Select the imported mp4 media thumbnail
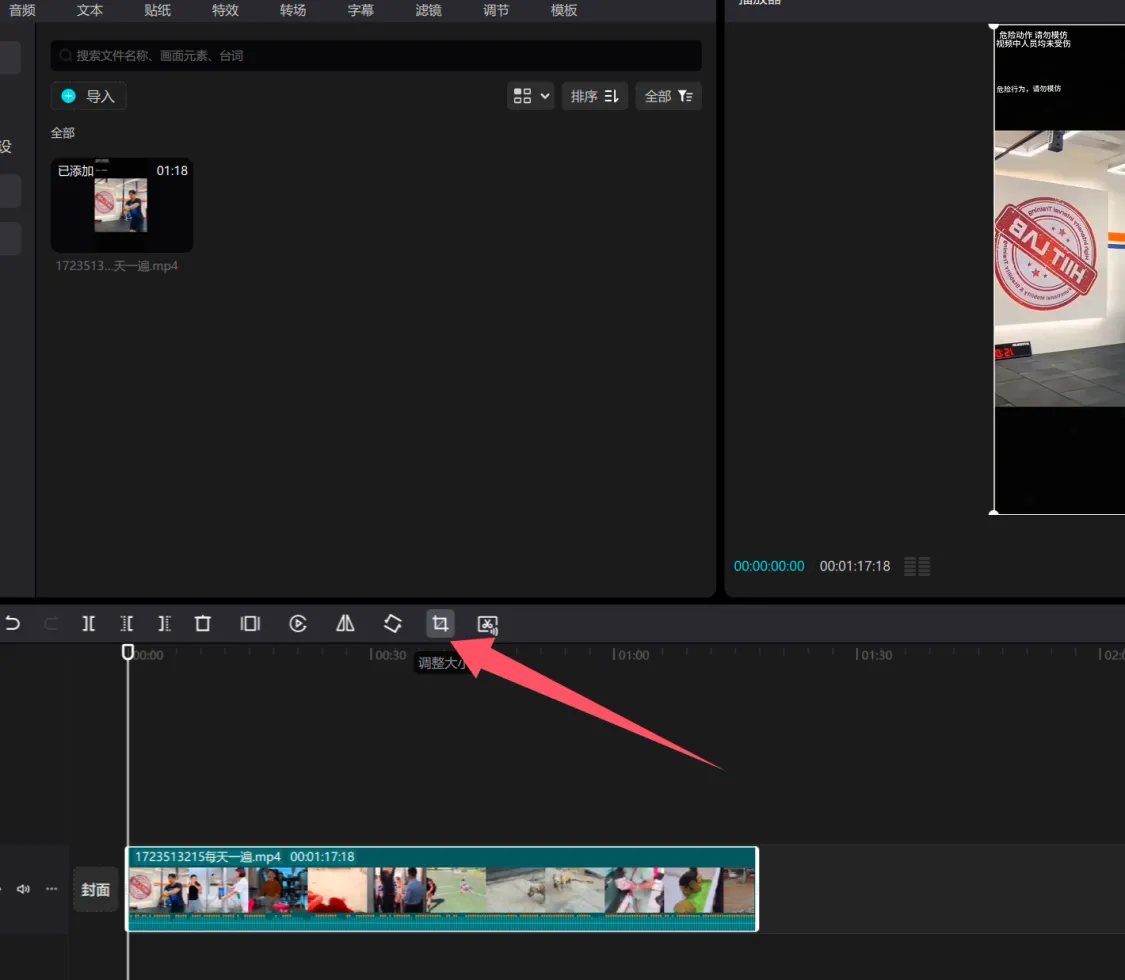 (122, 205)
